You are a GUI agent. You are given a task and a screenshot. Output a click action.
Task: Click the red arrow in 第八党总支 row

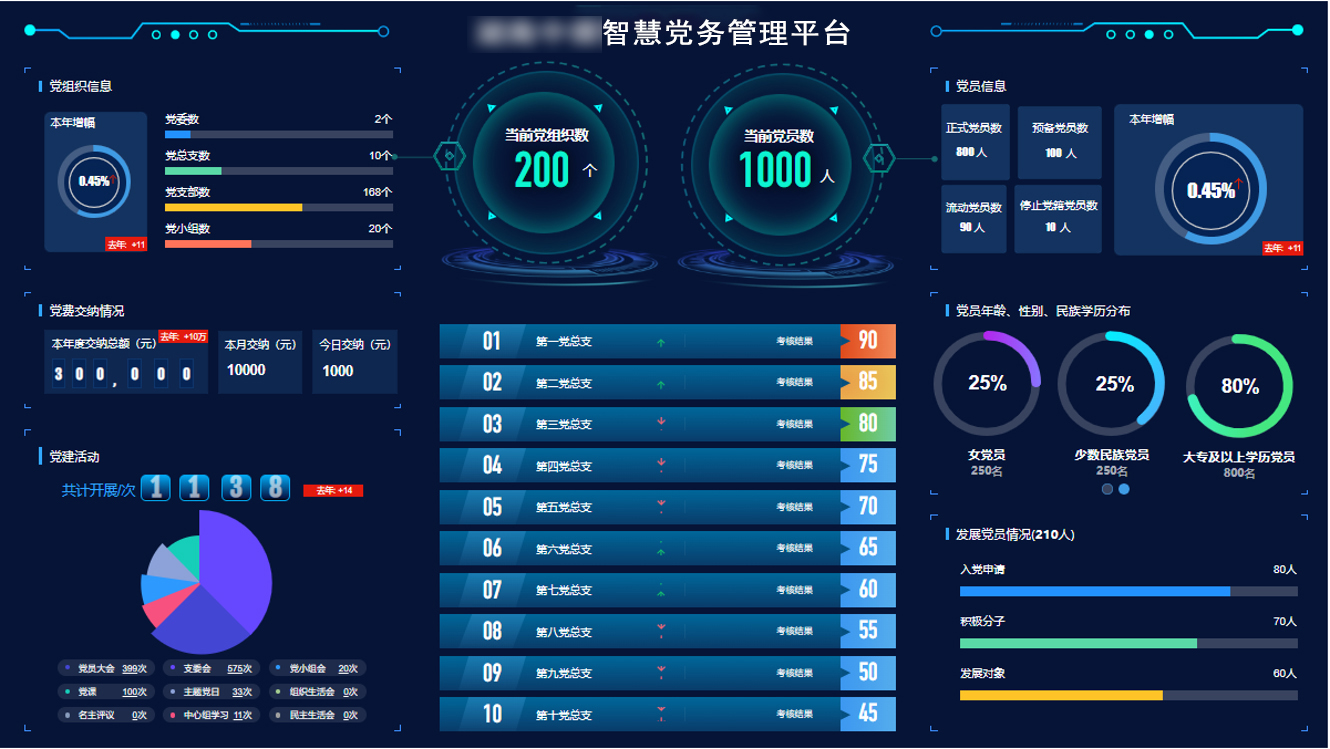660,630
